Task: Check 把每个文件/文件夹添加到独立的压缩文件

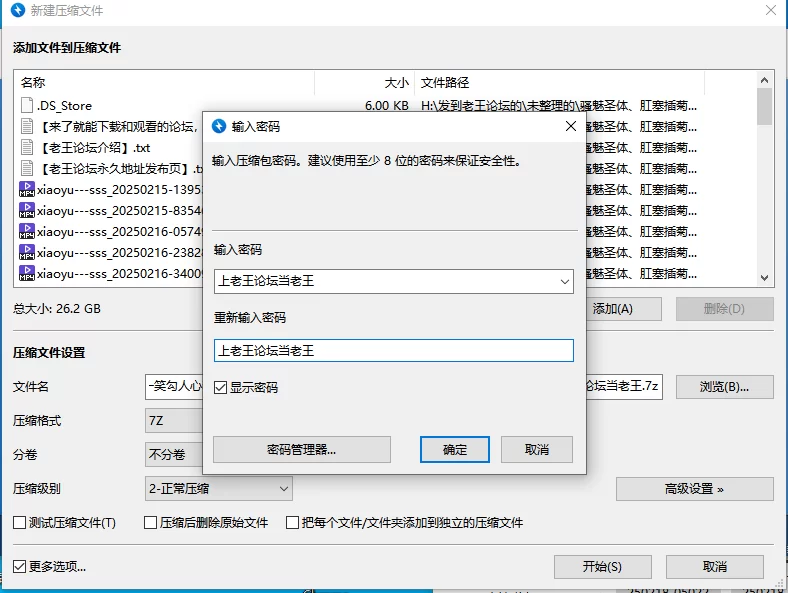Action: [292, 523]
